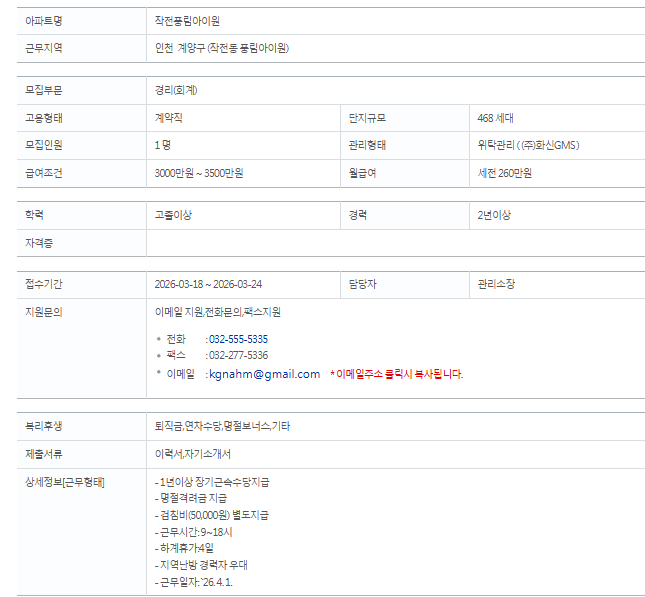The width and height of the screenshot is (645, 597).
Task: Click the working hours line 근무시간:9~18시
Action: click(x=193, y=532)
